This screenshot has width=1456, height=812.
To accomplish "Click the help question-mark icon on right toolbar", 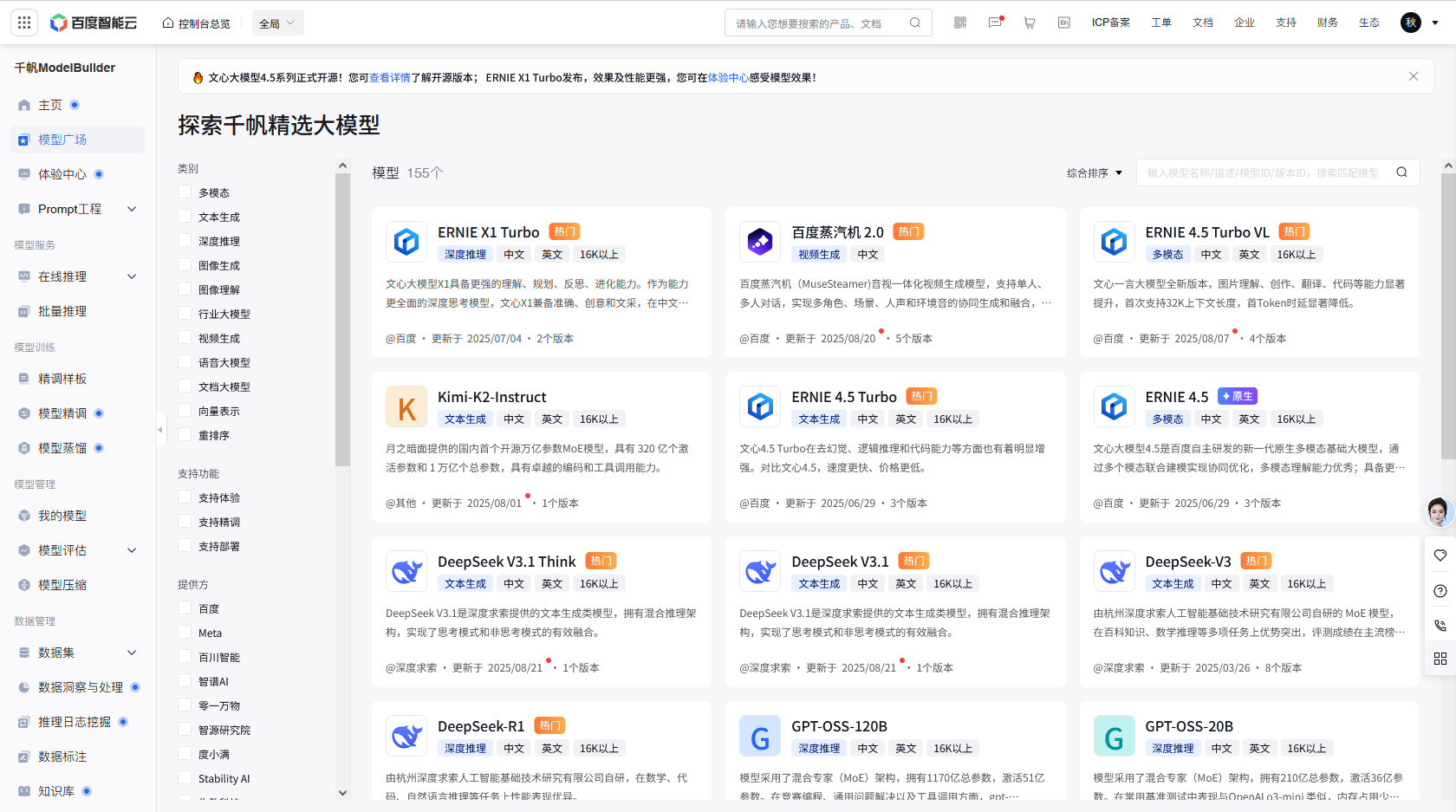I will pyautogui.click(x=1440, y=590).
